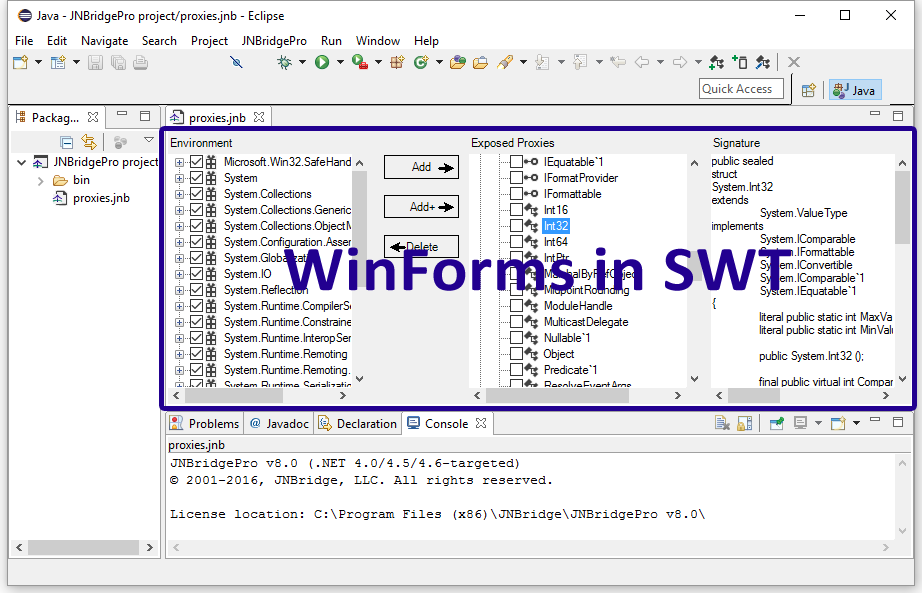Screen dimensions: 922x593
Task: Open the JNBridgePro menu
Action: [x=274, y=41]
